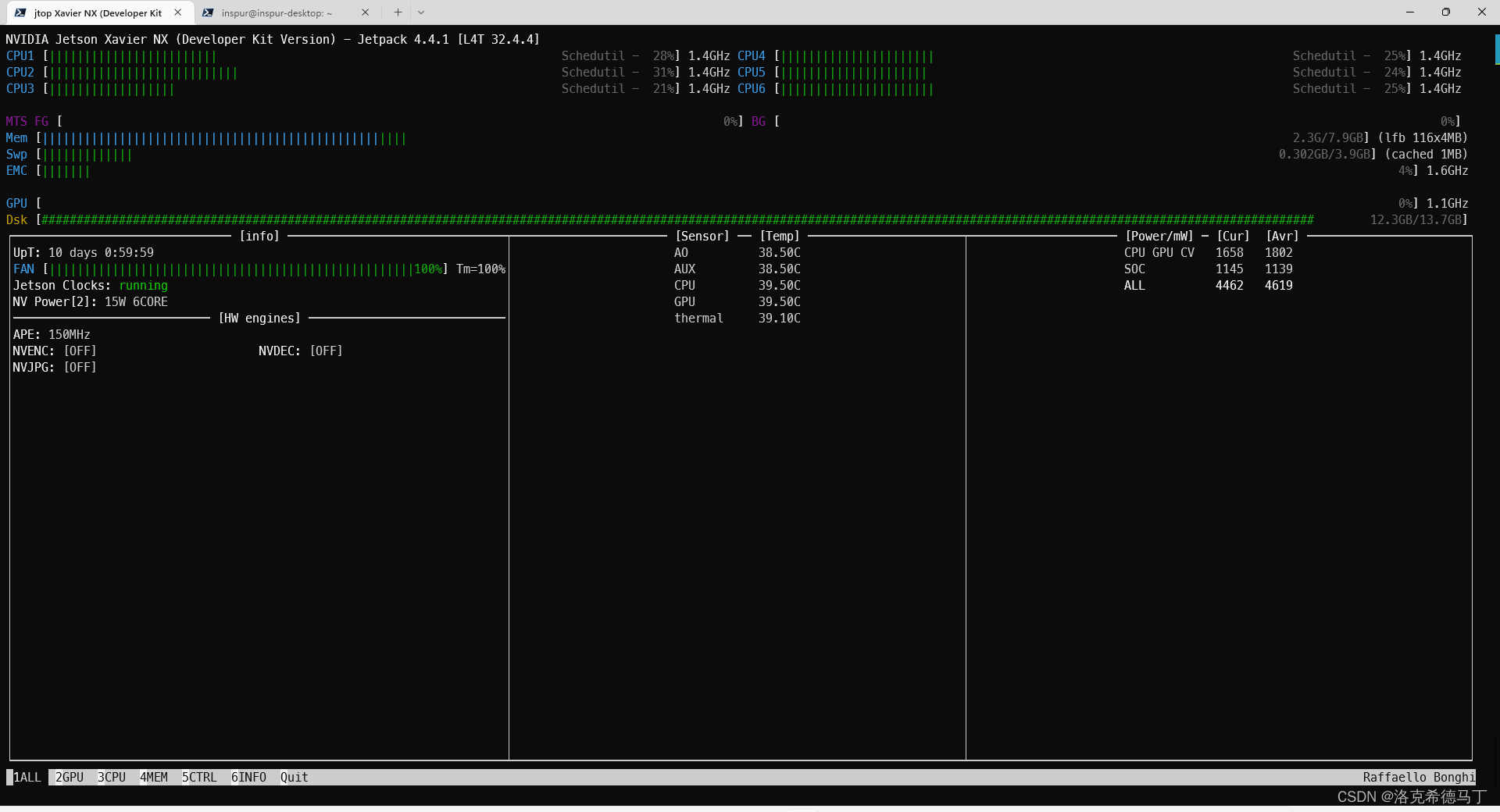Click the 'MTS FG' label
The height and width of the screenshot is (812, 1500).
[27, 122]
